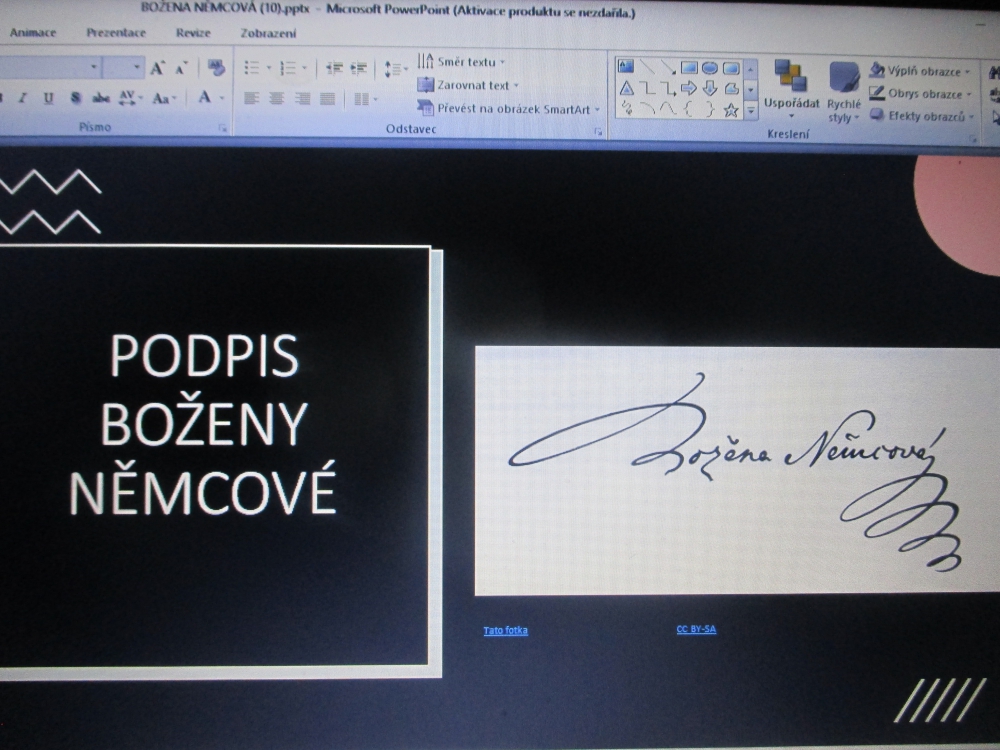Follow the Tato fotka link

tap(506, 631)
